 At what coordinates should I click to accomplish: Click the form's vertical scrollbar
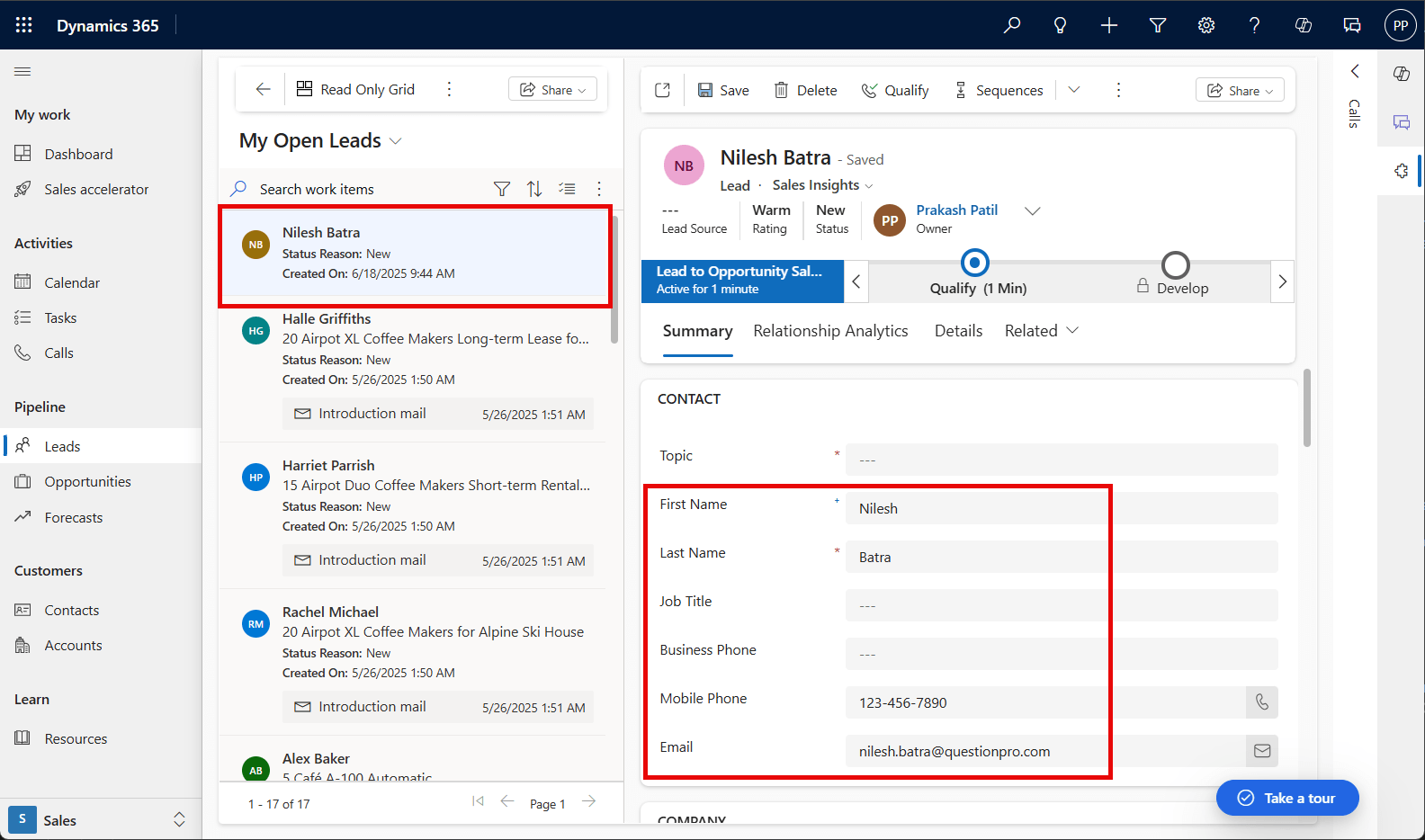click(x=1307, y=409)
